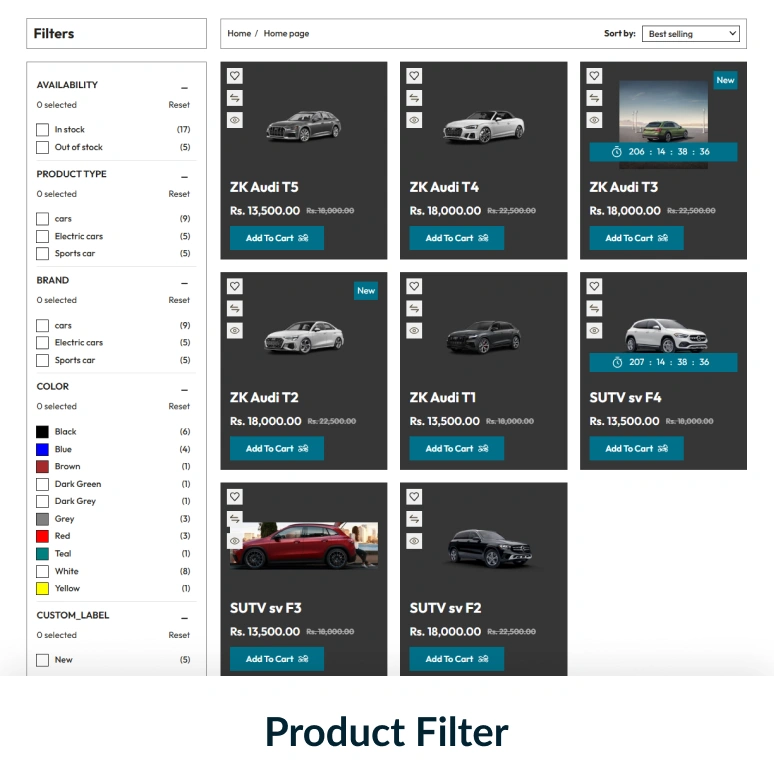Quick view the ZK Audi T5

pyautogui.click(x=234, y=120)
